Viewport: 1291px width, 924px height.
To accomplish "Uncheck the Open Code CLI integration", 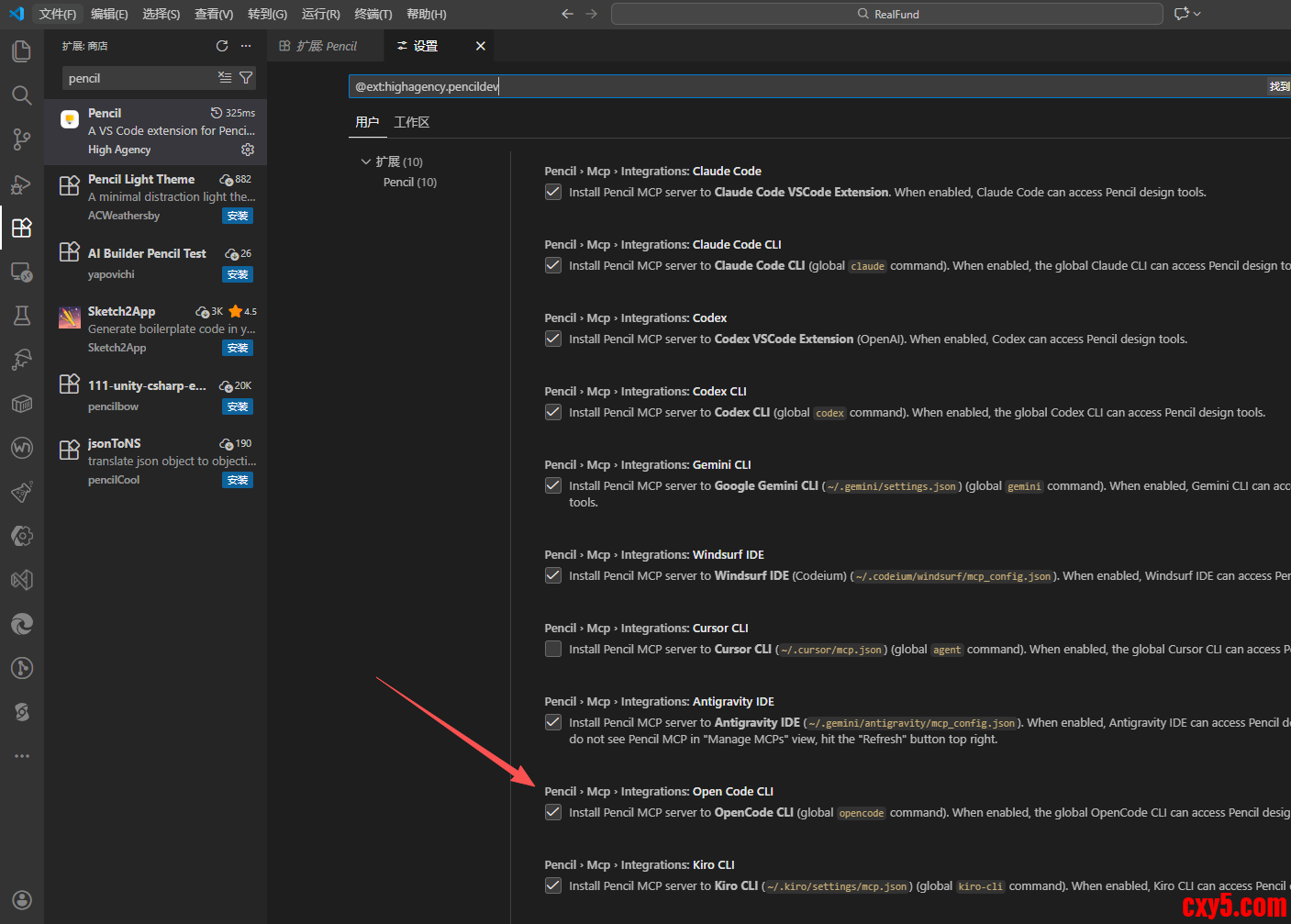I will (x=553, y=812).
